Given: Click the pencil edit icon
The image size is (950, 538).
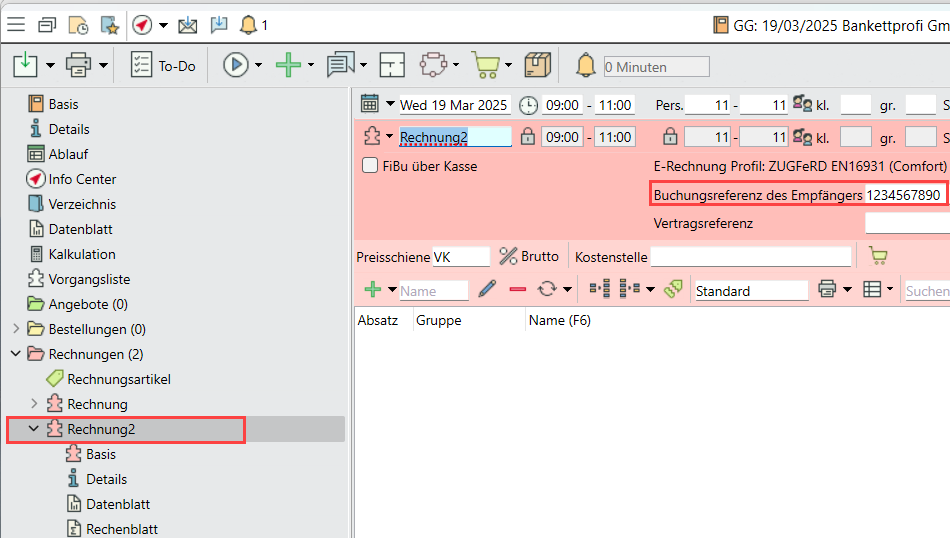Looking at the screenshot, I should (487, 290).
